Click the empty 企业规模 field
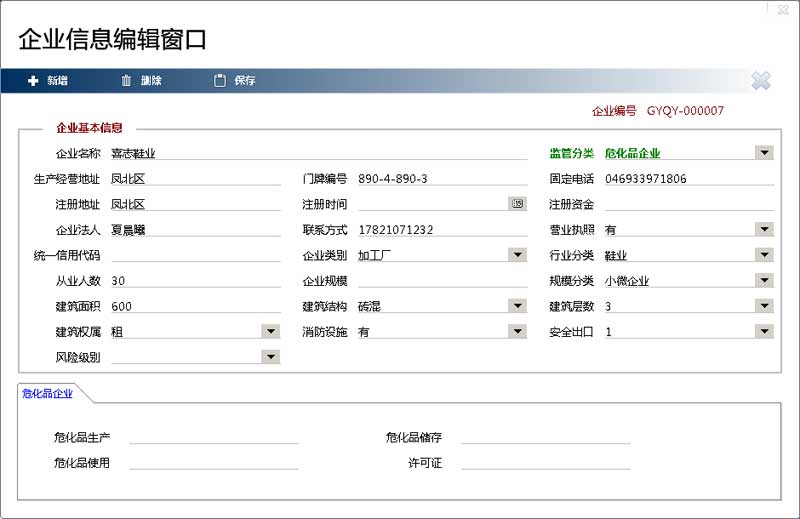 (x=442, y=281)
